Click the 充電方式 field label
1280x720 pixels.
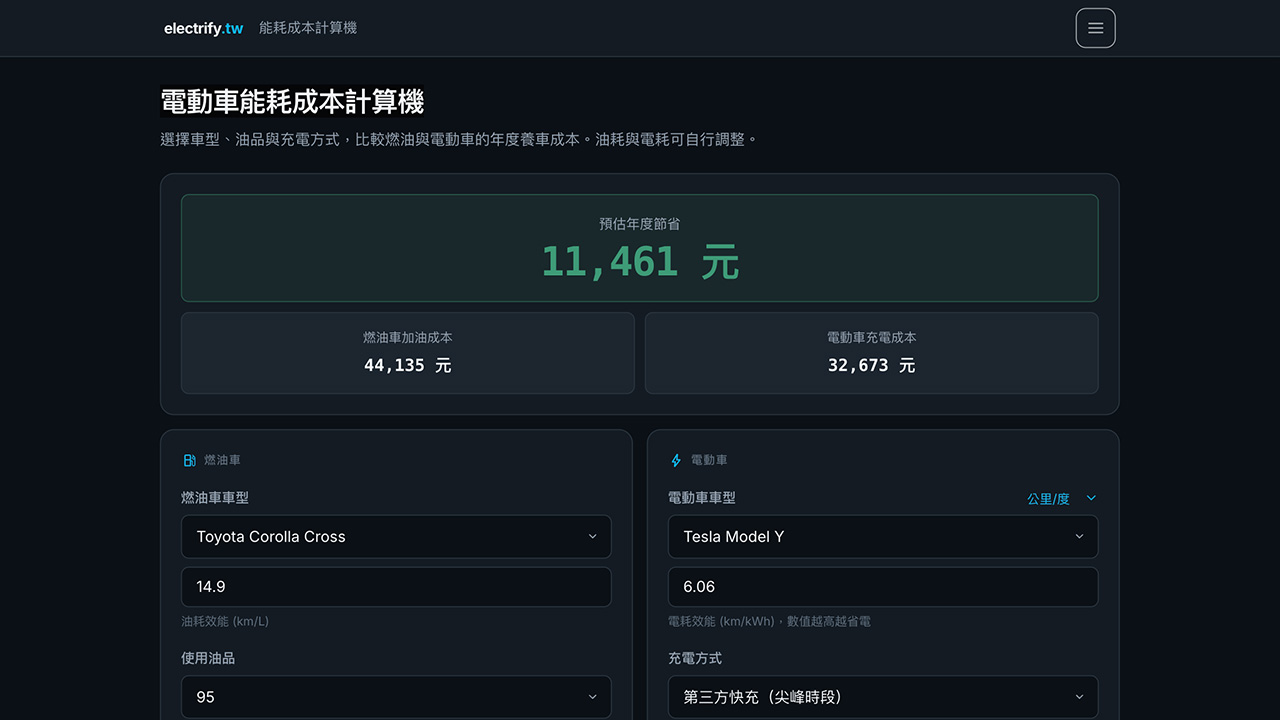coord(695,658)
